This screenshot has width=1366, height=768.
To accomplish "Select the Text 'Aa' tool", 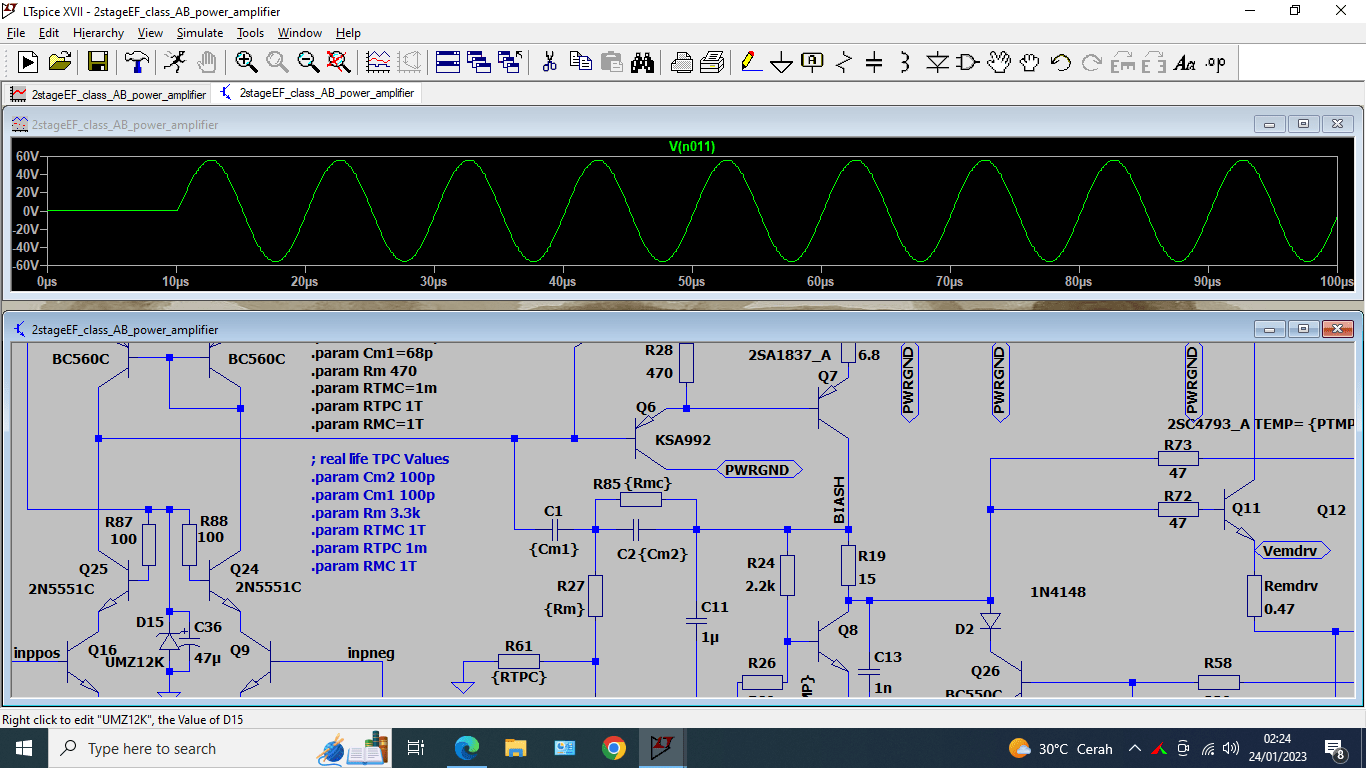I will point(1184,62).
